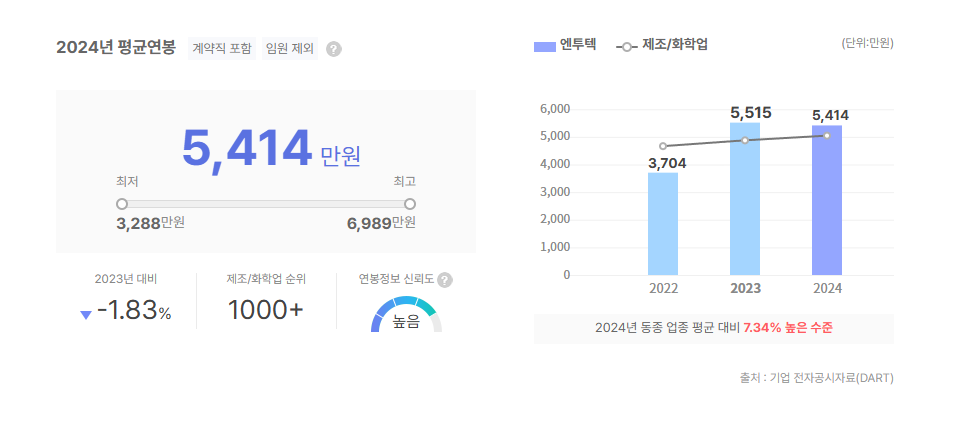Click the 2024 bar showing 5,414

(x=827, y=200)
